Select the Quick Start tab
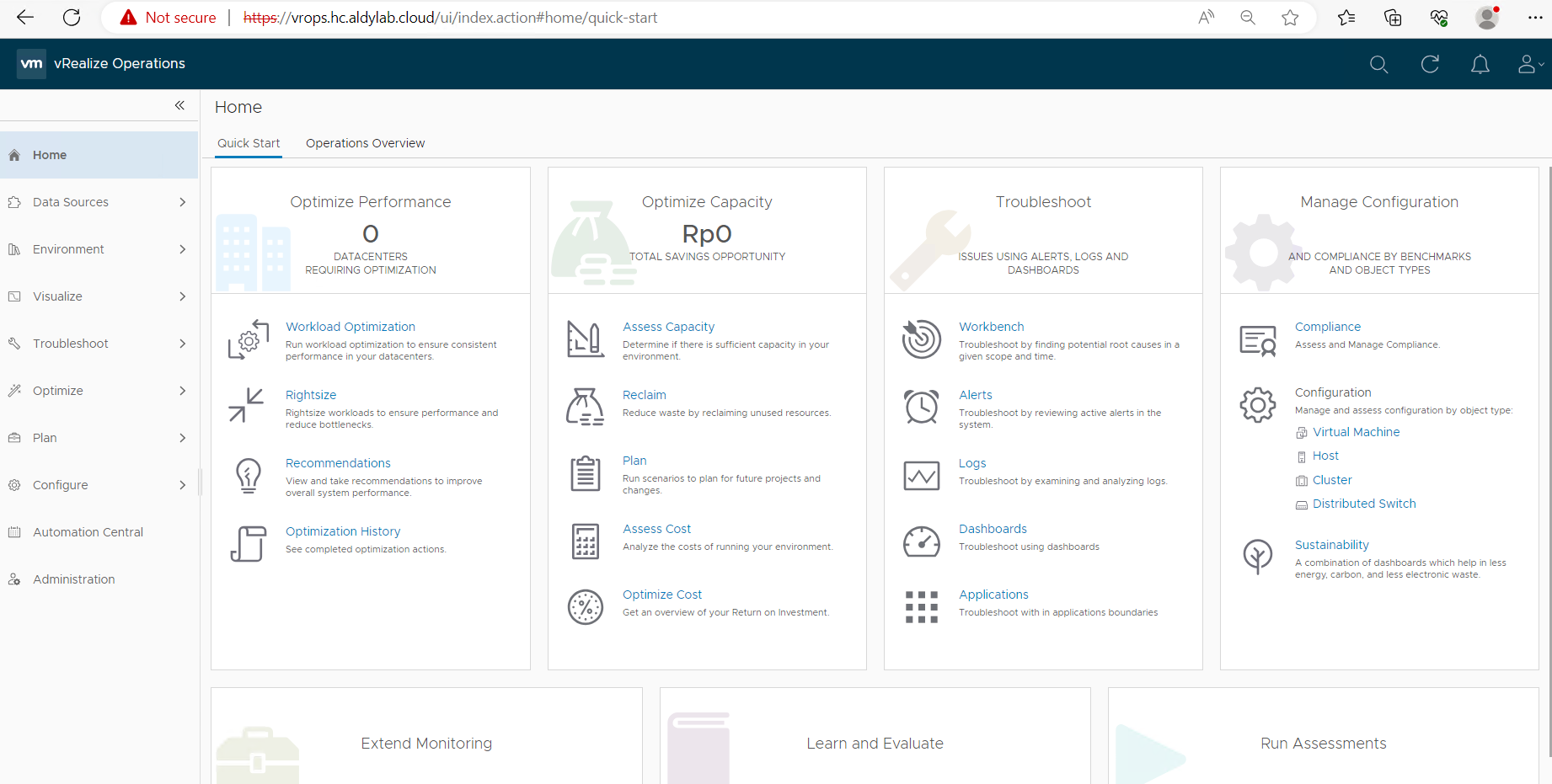The height and width of the screenshot is (784, 1552). click(x=249, y=143)
